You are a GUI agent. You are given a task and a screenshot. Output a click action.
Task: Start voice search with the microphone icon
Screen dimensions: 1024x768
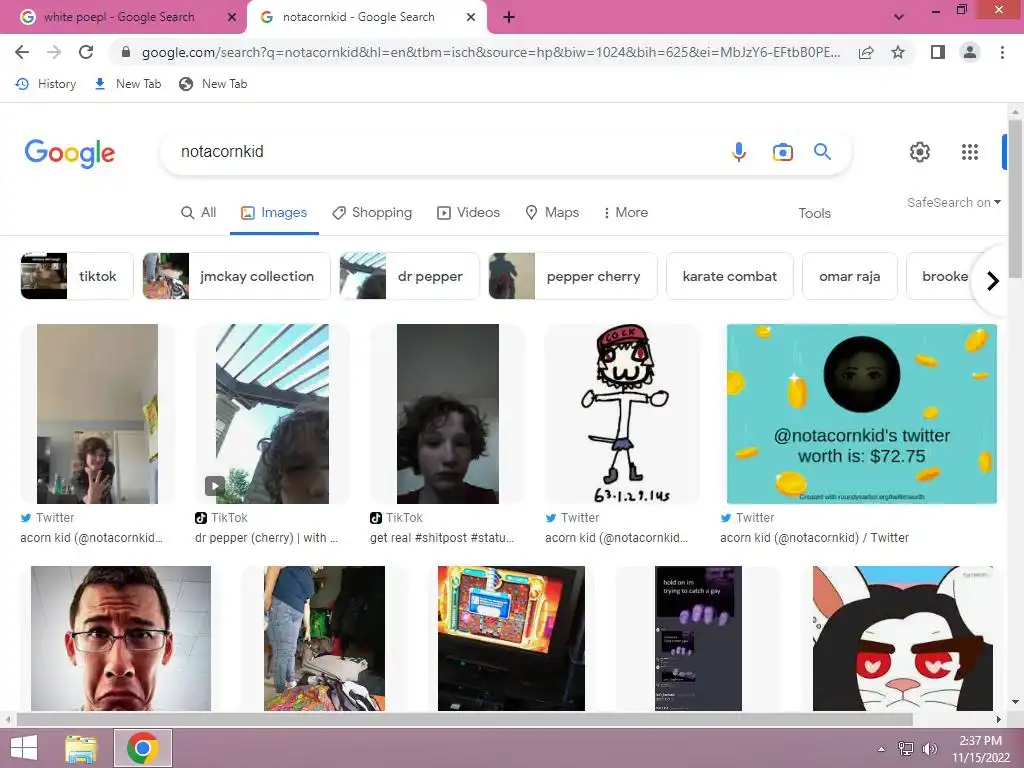click(x=739, y=152)
